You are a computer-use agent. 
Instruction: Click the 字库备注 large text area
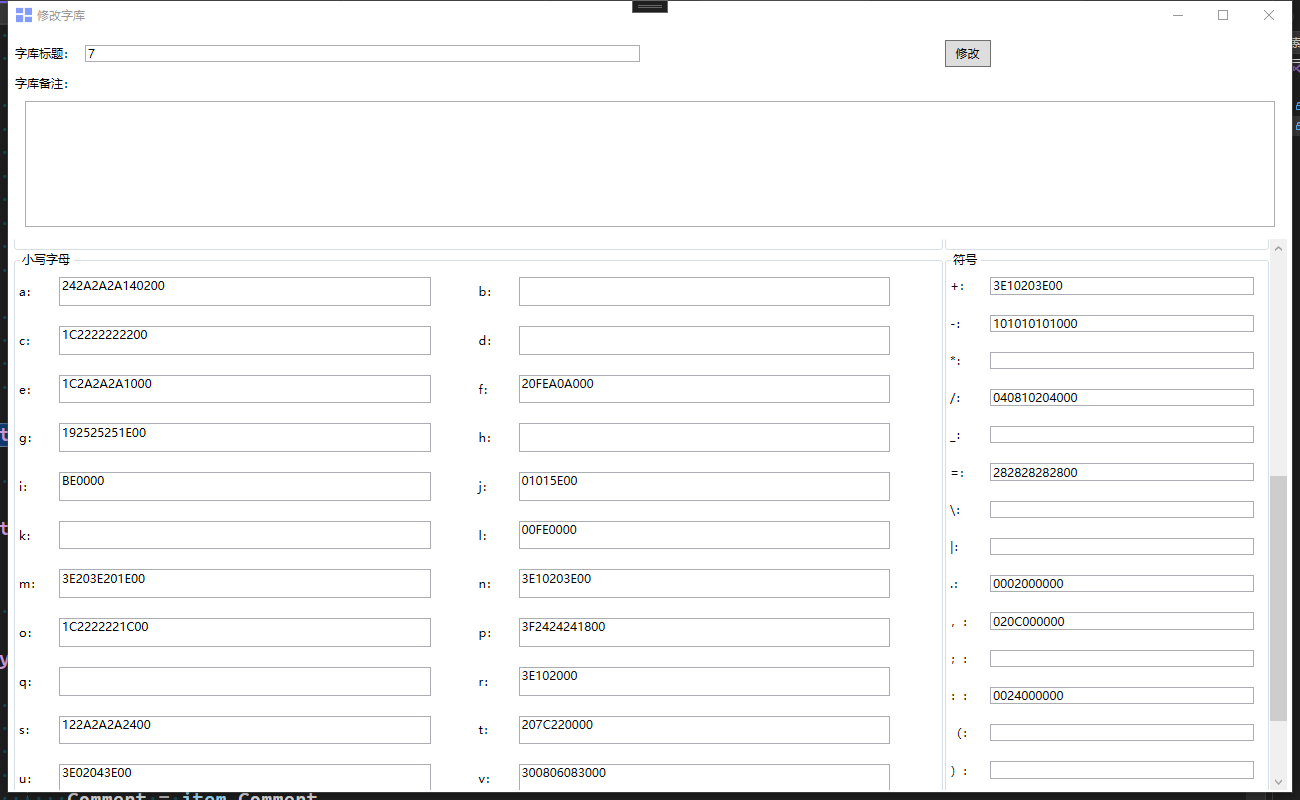pyautogui.click(x=650, y=163)
